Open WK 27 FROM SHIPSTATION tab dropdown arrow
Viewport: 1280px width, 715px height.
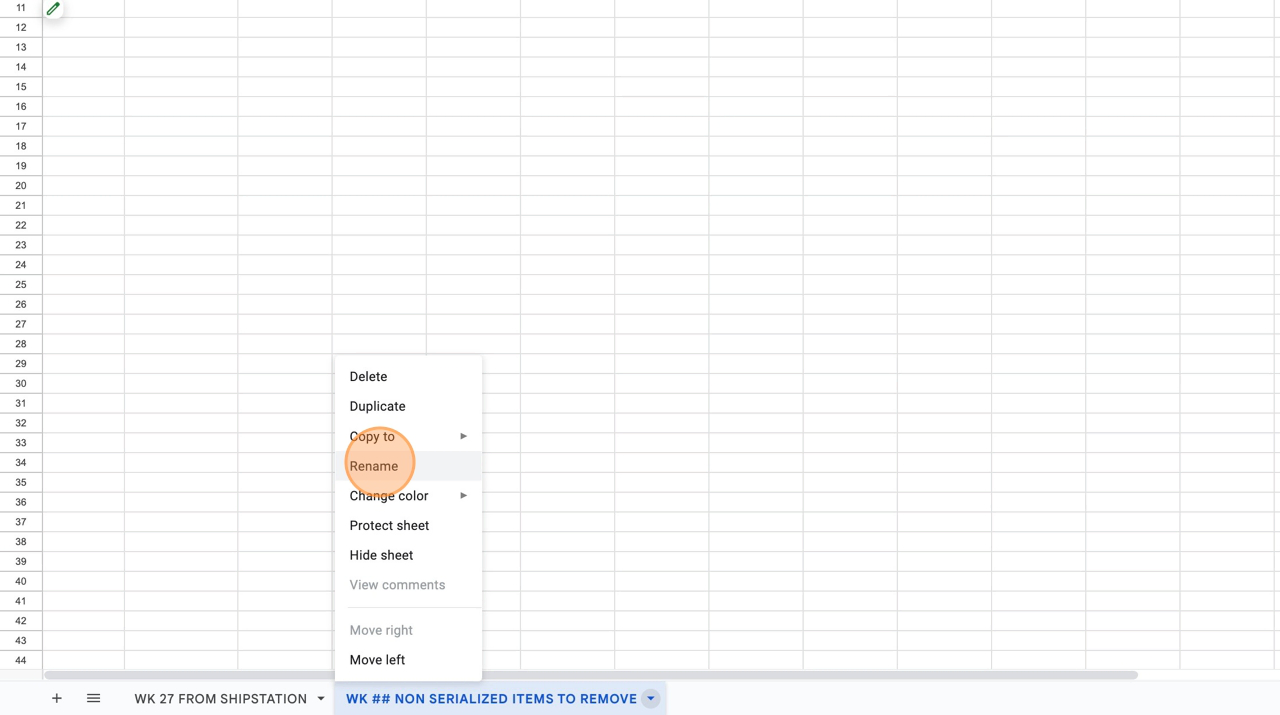(321, 698)
